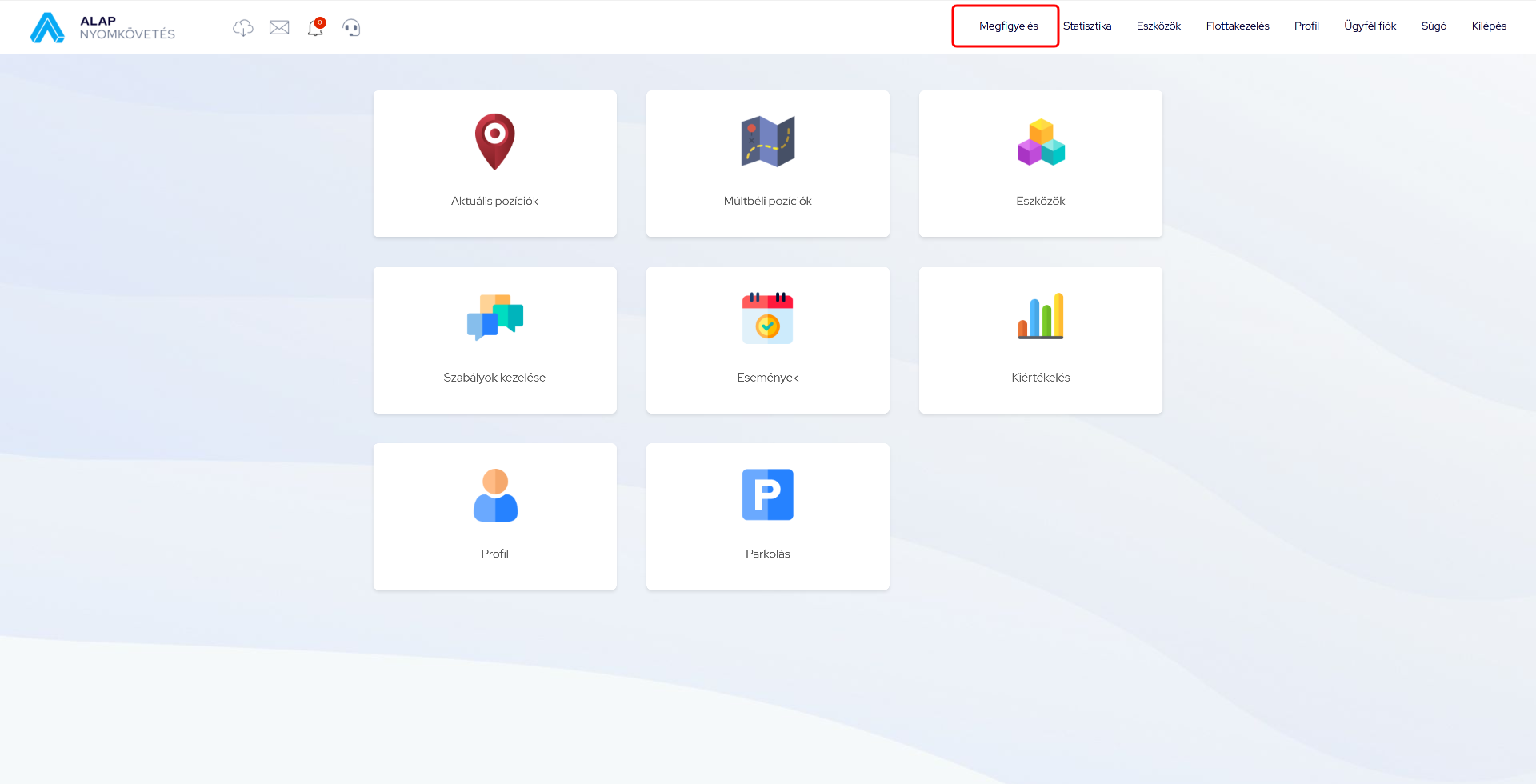Open Szabályok kezelése chat bubbles tile
1536x784 pixels.
click(494, 340)
